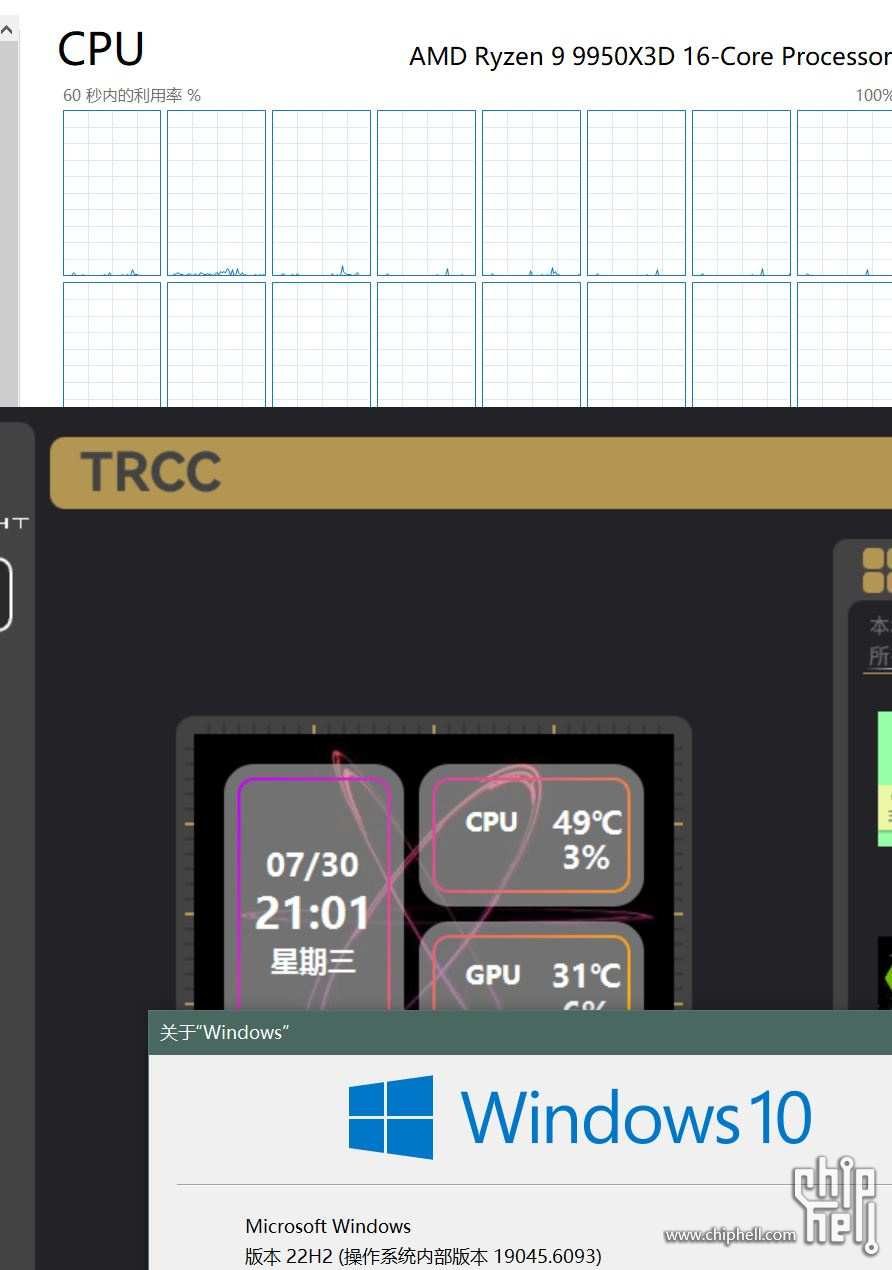Viewport: 892px width, 1270px height.
Task: Click the TRCC logo in the gold header
Action: coord(151,472)
